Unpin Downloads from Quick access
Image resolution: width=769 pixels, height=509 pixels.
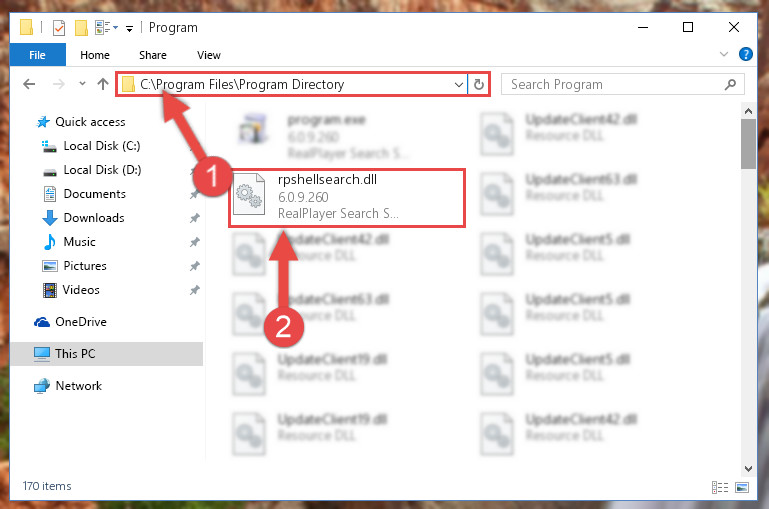click(195, 218)
